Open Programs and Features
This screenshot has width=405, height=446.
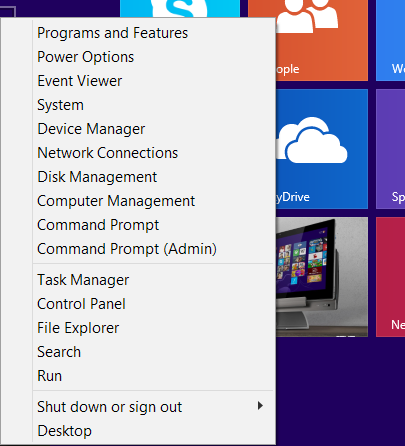point(113,33)
